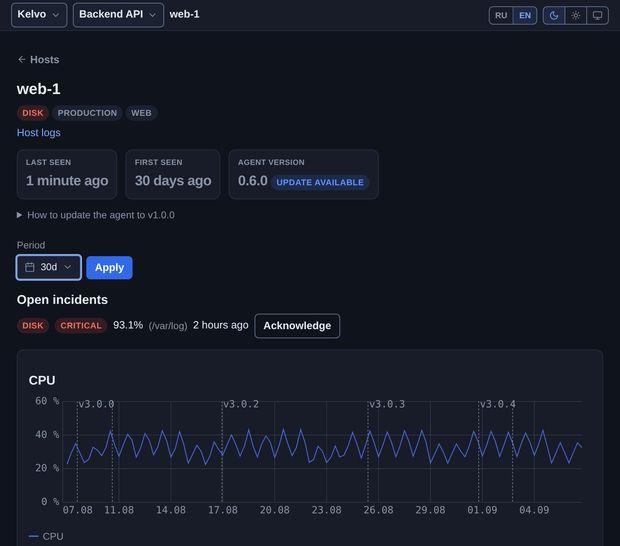The height and width of the screenshot is (546, 620).
Task: Click the 01.09 date label on chart axis
Action: coord(482,510)
